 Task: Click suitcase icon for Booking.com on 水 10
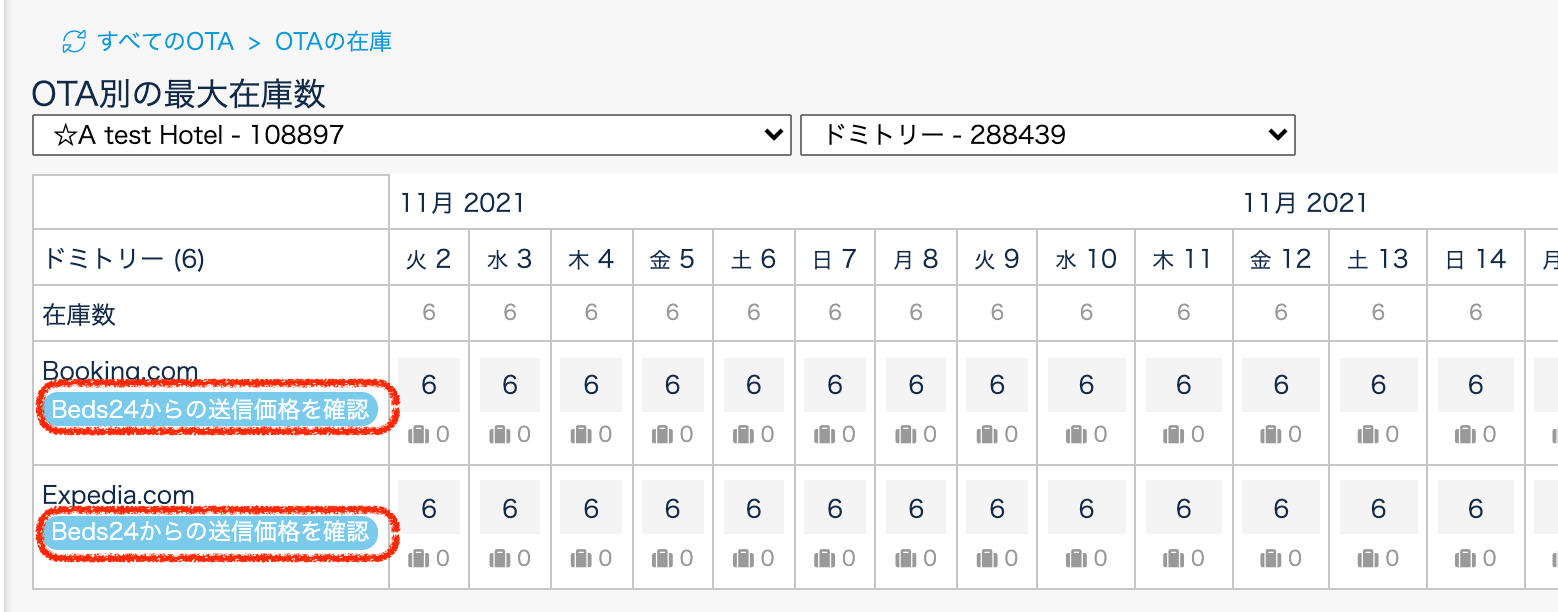[x=1075, y=435]
